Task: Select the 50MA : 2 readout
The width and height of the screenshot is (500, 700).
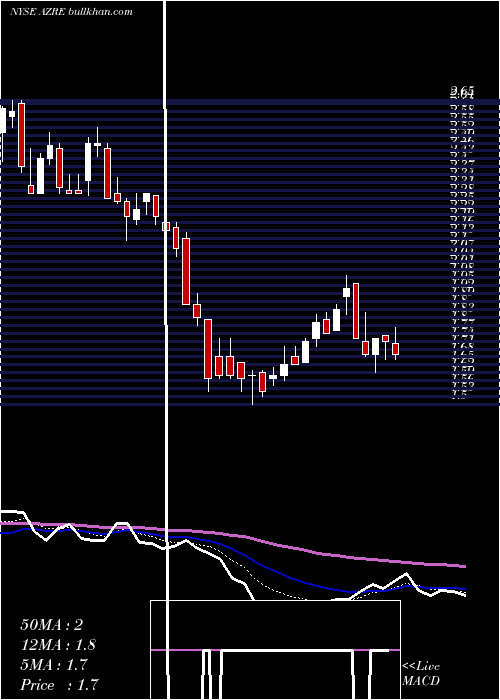Action: [x=52, y=625]
